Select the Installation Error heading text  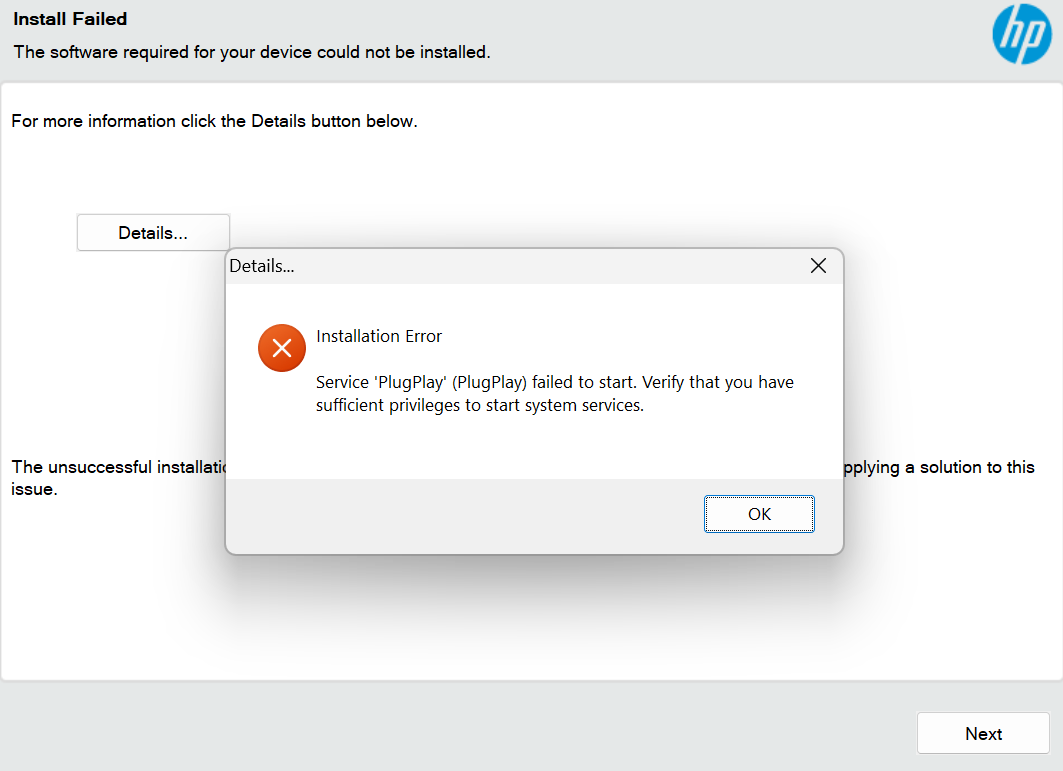379,336
